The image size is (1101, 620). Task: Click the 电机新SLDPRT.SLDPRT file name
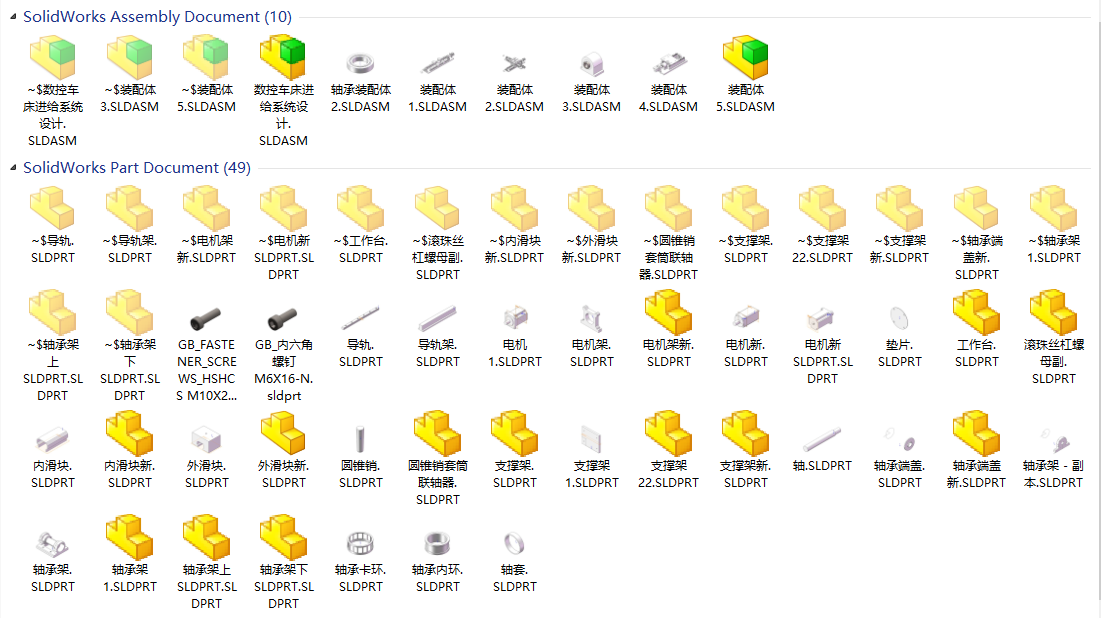(x=822, y=362)
